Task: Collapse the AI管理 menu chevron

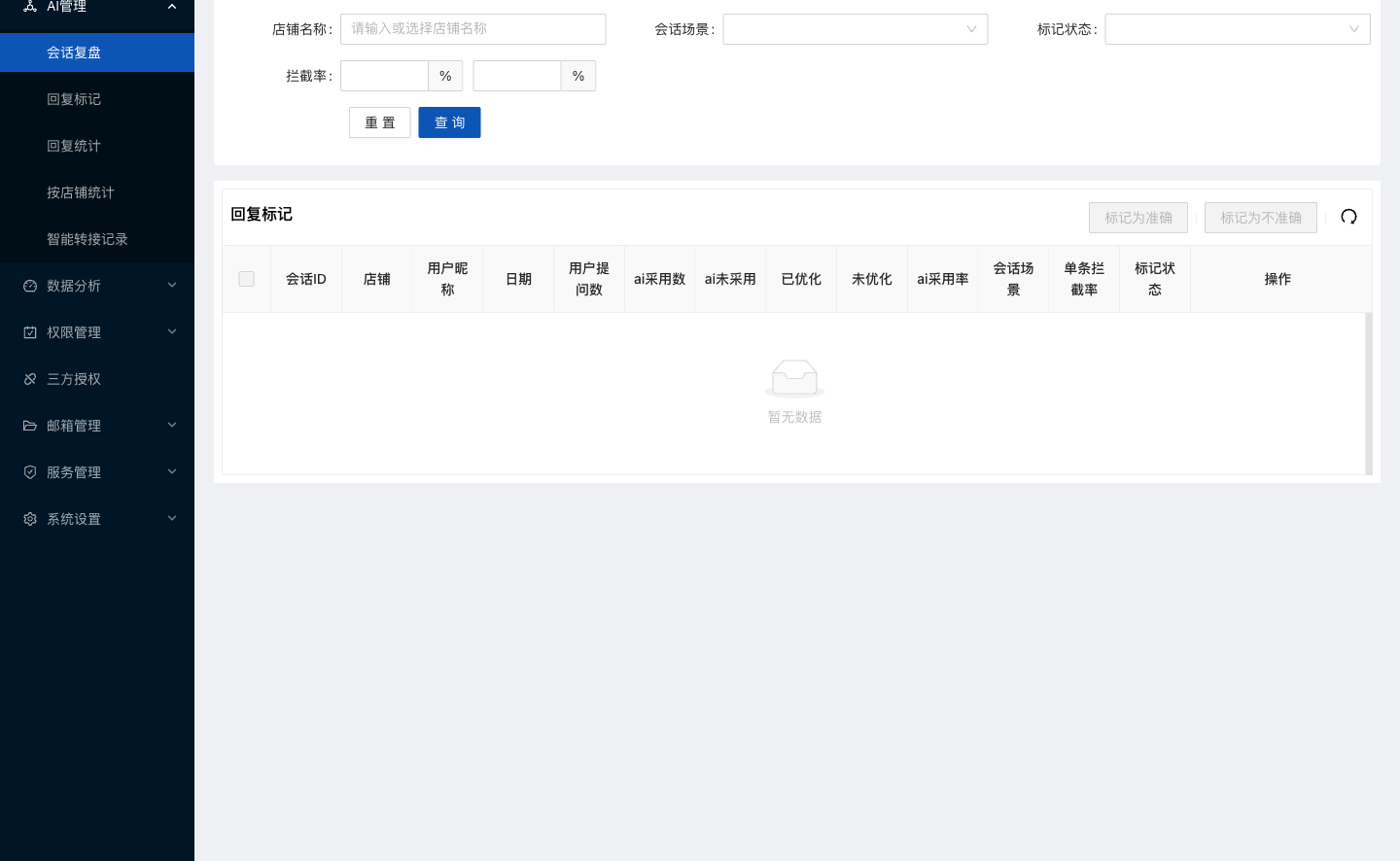Action: 172,7
